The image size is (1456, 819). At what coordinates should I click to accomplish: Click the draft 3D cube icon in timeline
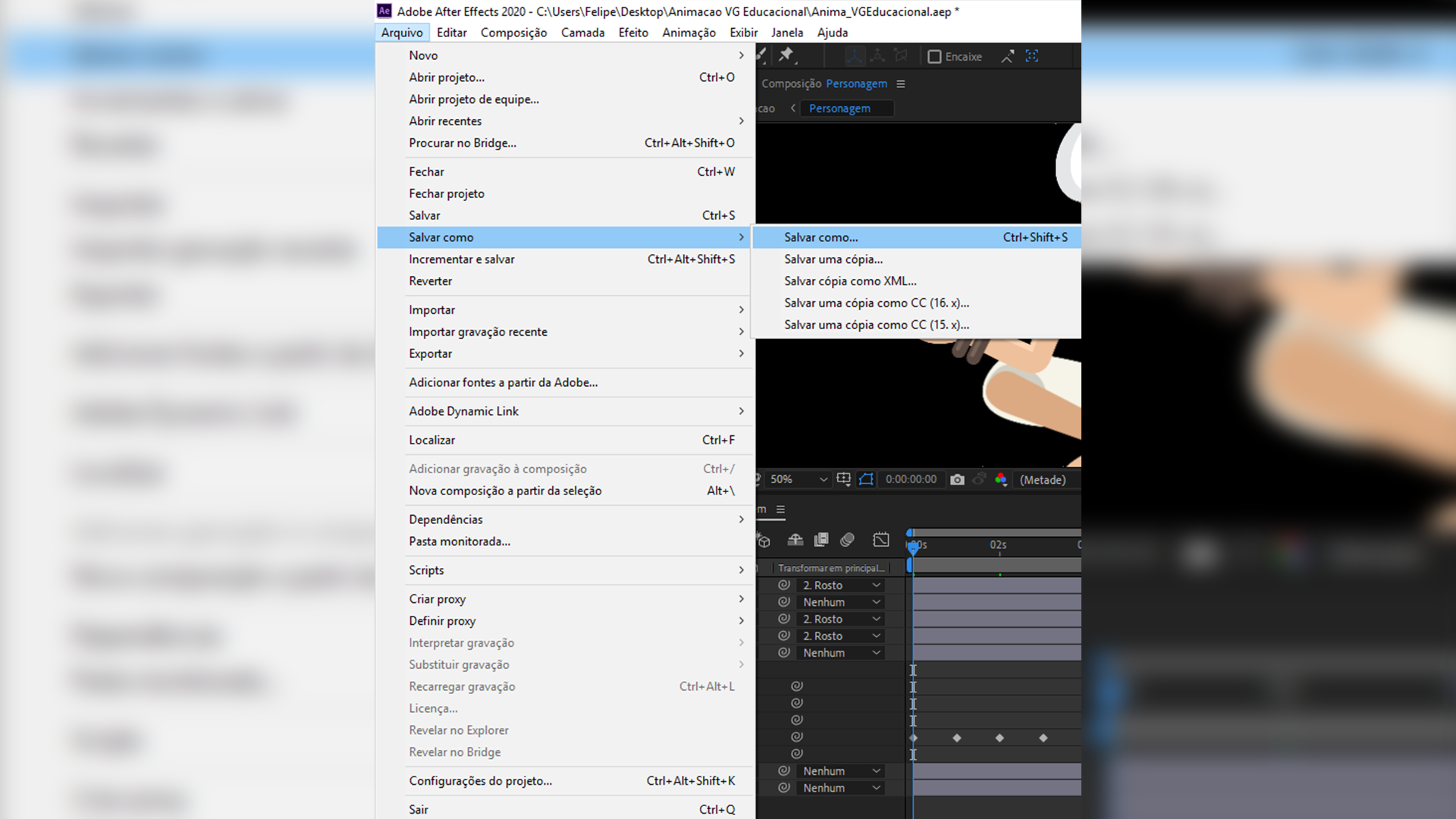(764, 540)
